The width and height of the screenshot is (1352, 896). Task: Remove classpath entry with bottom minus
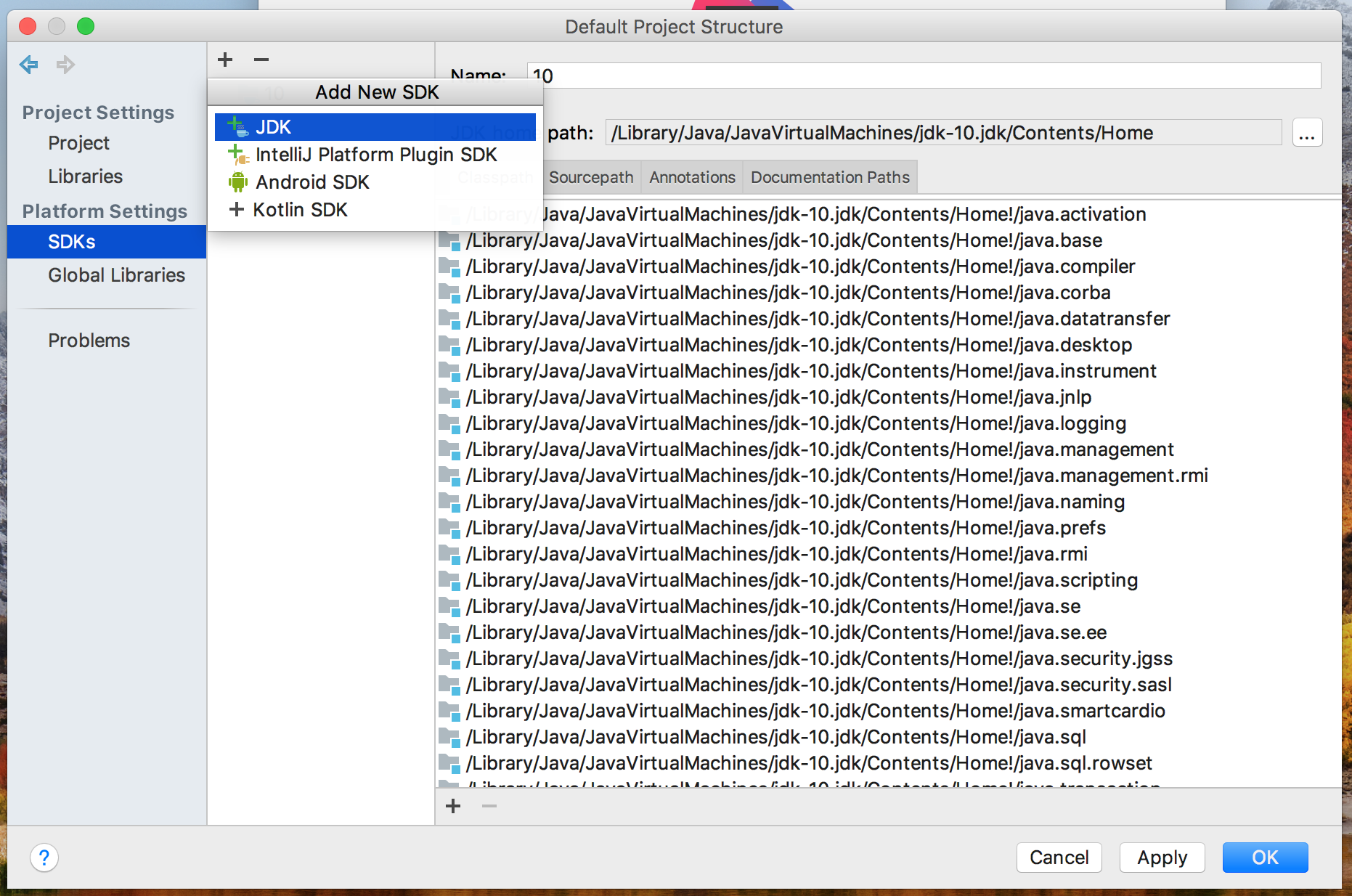[489, 806]
